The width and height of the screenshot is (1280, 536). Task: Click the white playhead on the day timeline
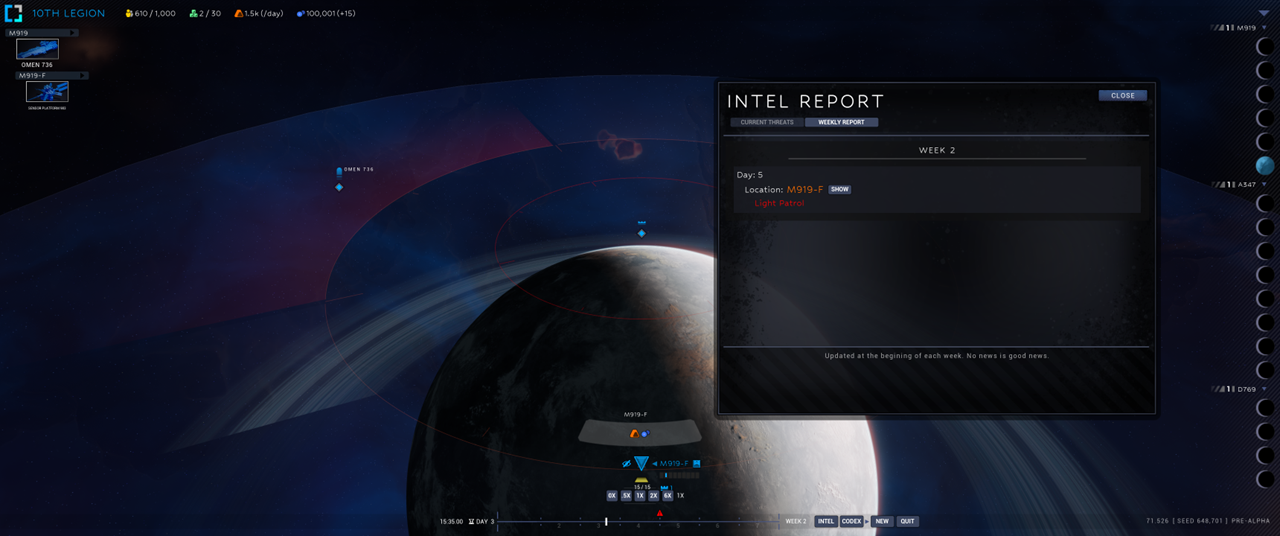[x=606, y=521]
